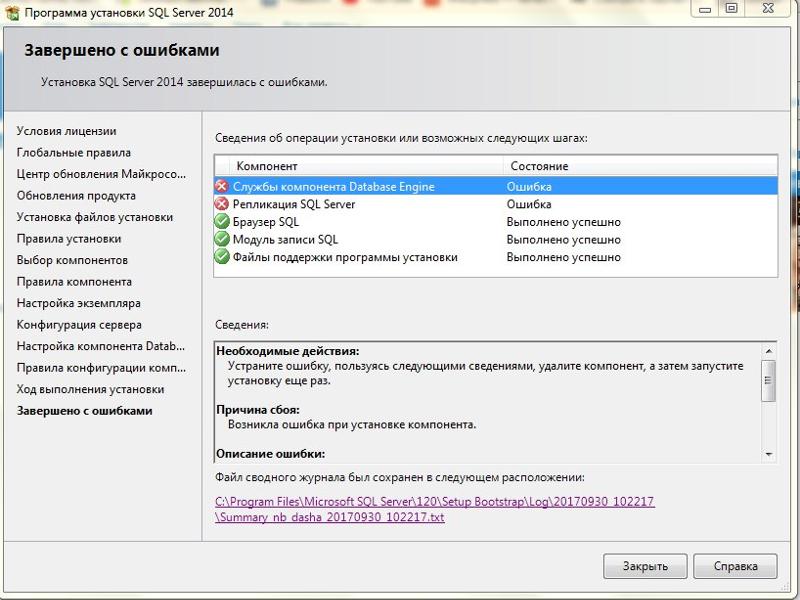Click green check icon beside Модуль записи SQL
The image size is (800, 600).
(x=221, y=239)
